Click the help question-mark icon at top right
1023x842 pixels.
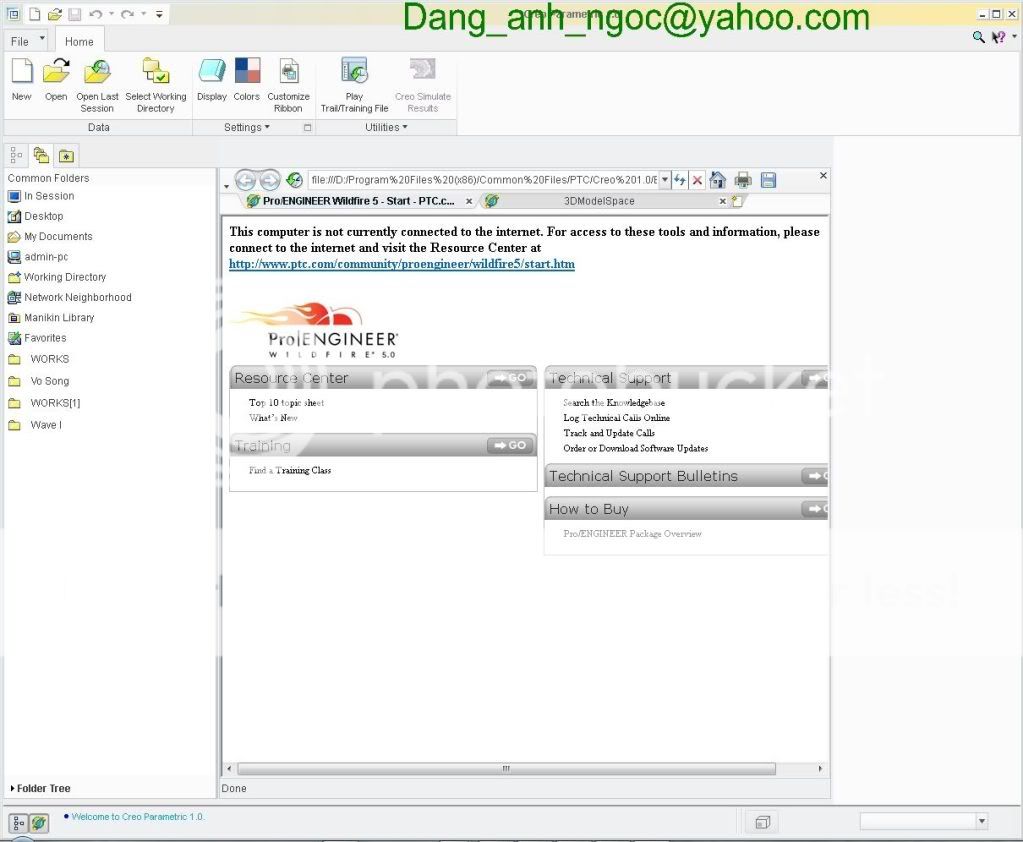(998, 37)
